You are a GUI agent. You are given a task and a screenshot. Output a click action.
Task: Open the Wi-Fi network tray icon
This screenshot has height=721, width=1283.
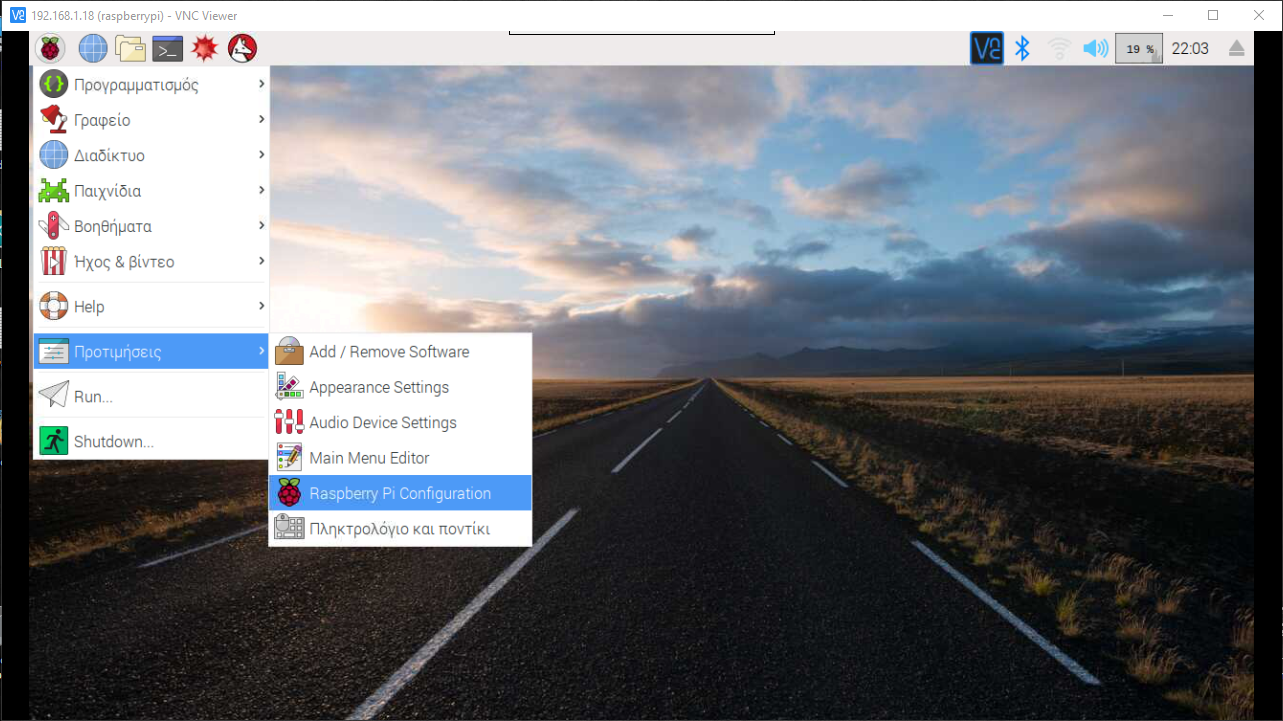click(x=1059, y=48)
